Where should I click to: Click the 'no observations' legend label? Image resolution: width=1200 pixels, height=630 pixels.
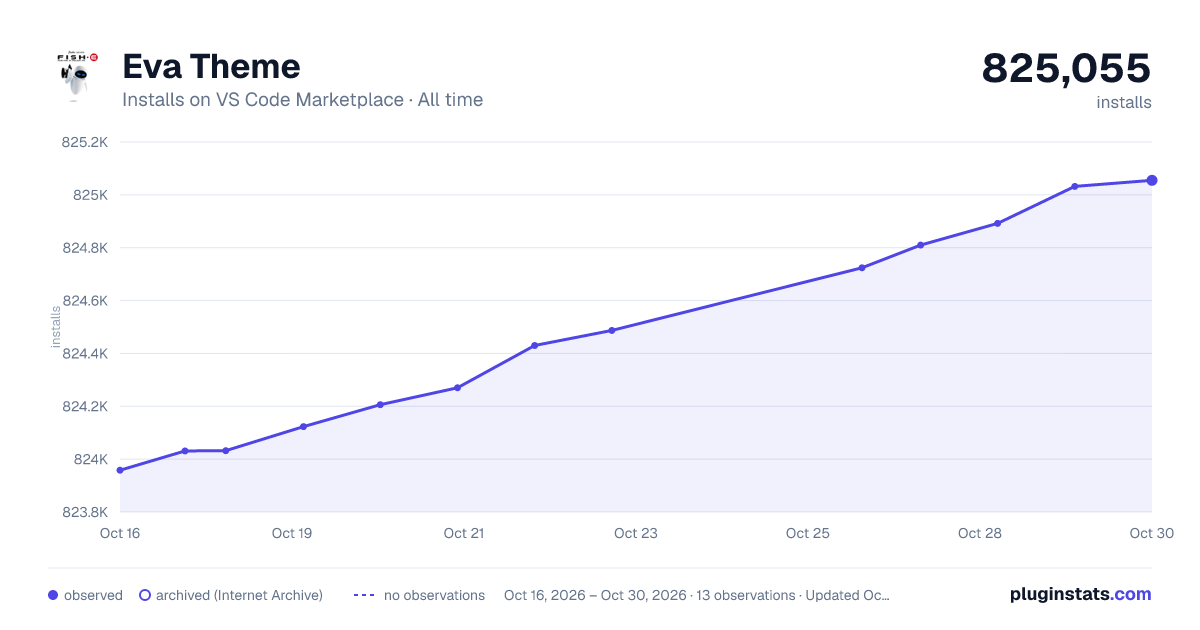pyautogui.click(x=434, y=595)
